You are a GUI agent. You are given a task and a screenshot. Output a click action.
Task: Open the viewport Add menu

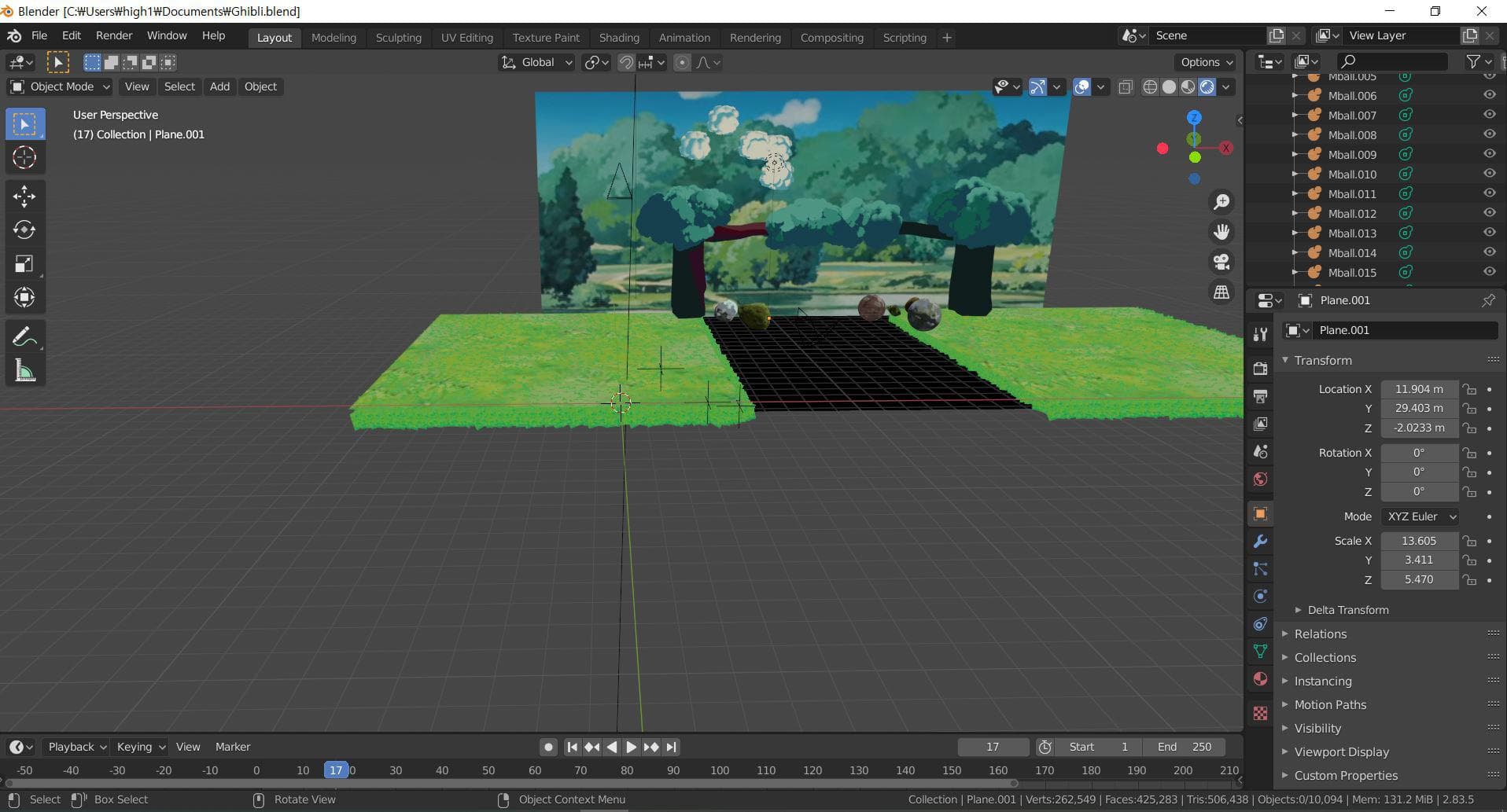pyautogui.click(x=219, y=86)
